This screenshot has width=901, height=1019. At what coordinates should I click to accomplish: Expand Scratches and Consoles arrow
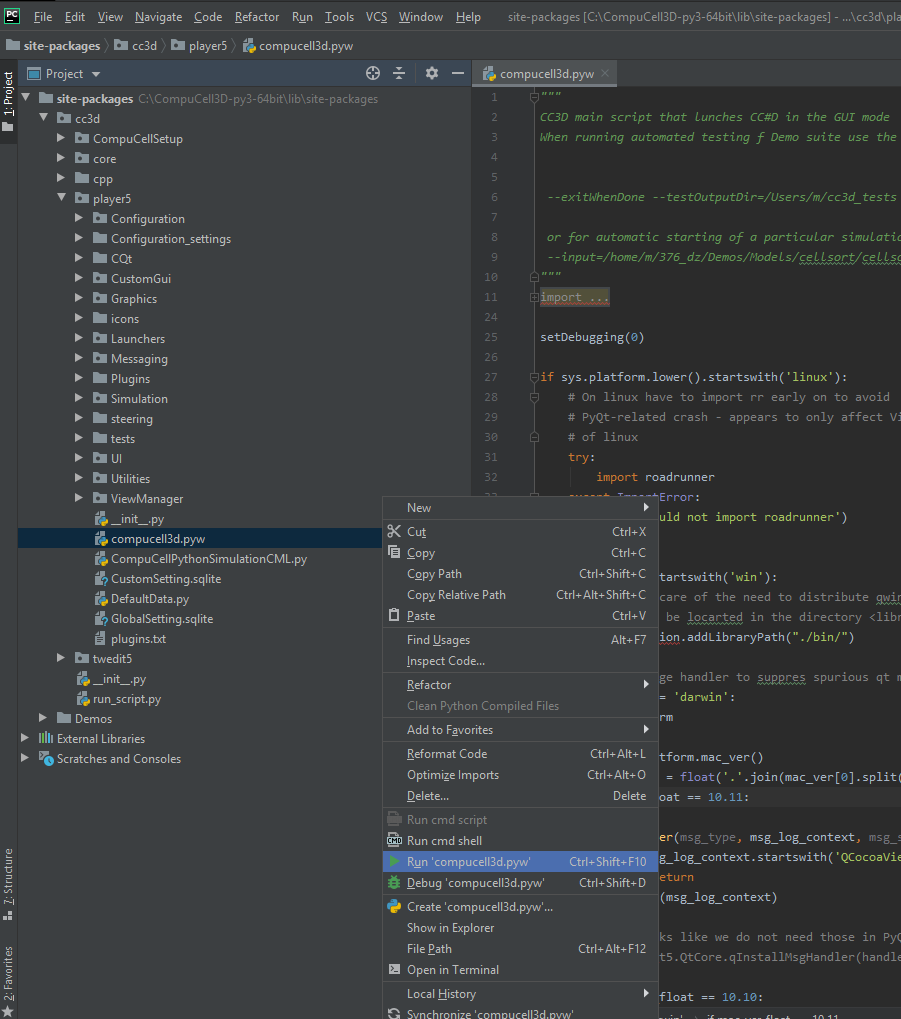25,758
